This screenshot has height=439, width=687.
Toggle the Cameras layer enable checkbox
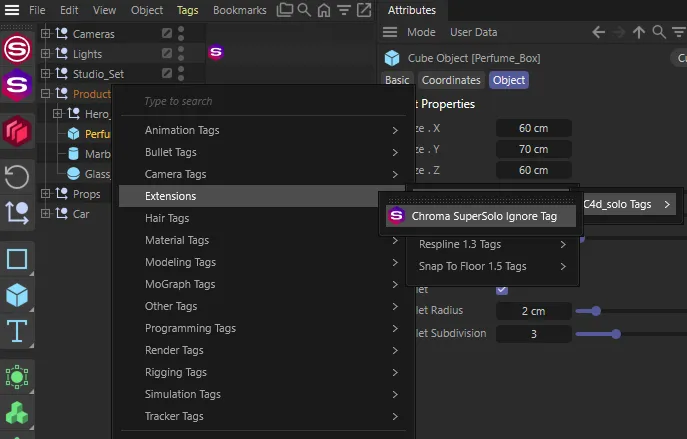pos(166,33)
